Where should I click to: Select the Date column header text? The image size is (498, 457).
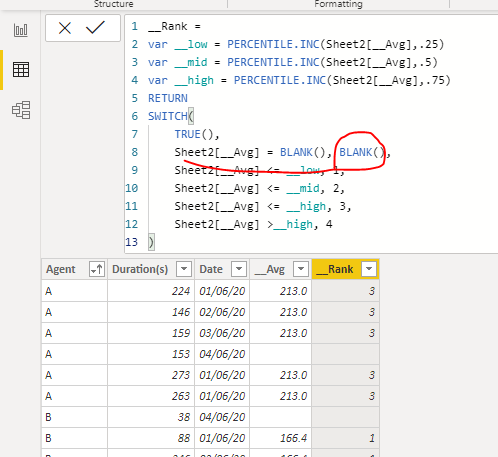pos(211,269)
